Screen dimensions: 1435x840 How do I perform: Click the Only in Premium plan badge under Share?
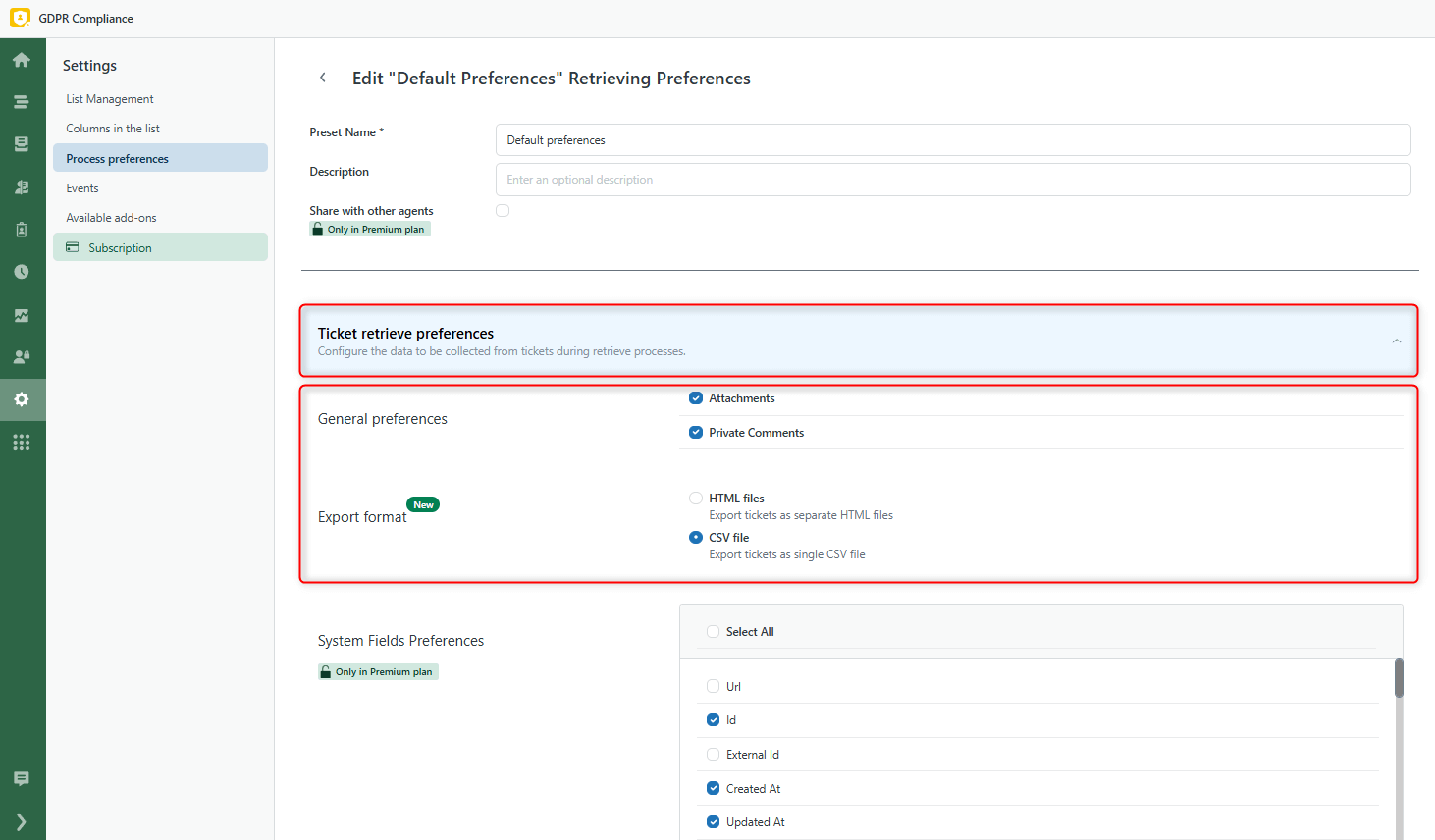tap(370, 229)
